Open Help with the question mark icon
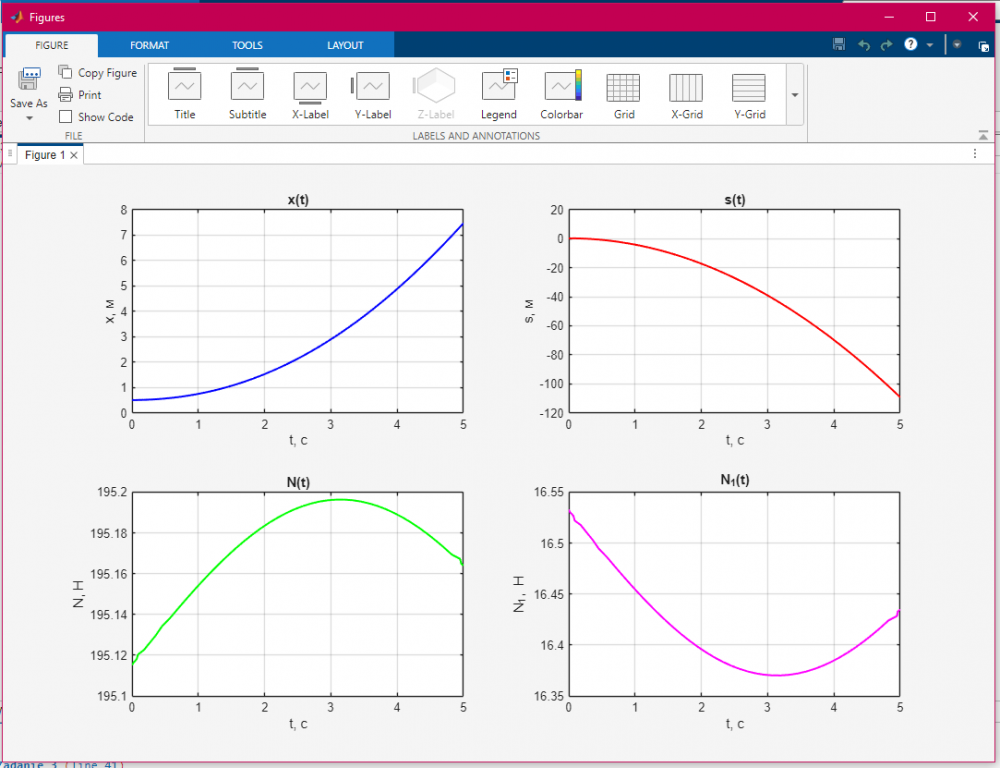 tap(911, 45)
